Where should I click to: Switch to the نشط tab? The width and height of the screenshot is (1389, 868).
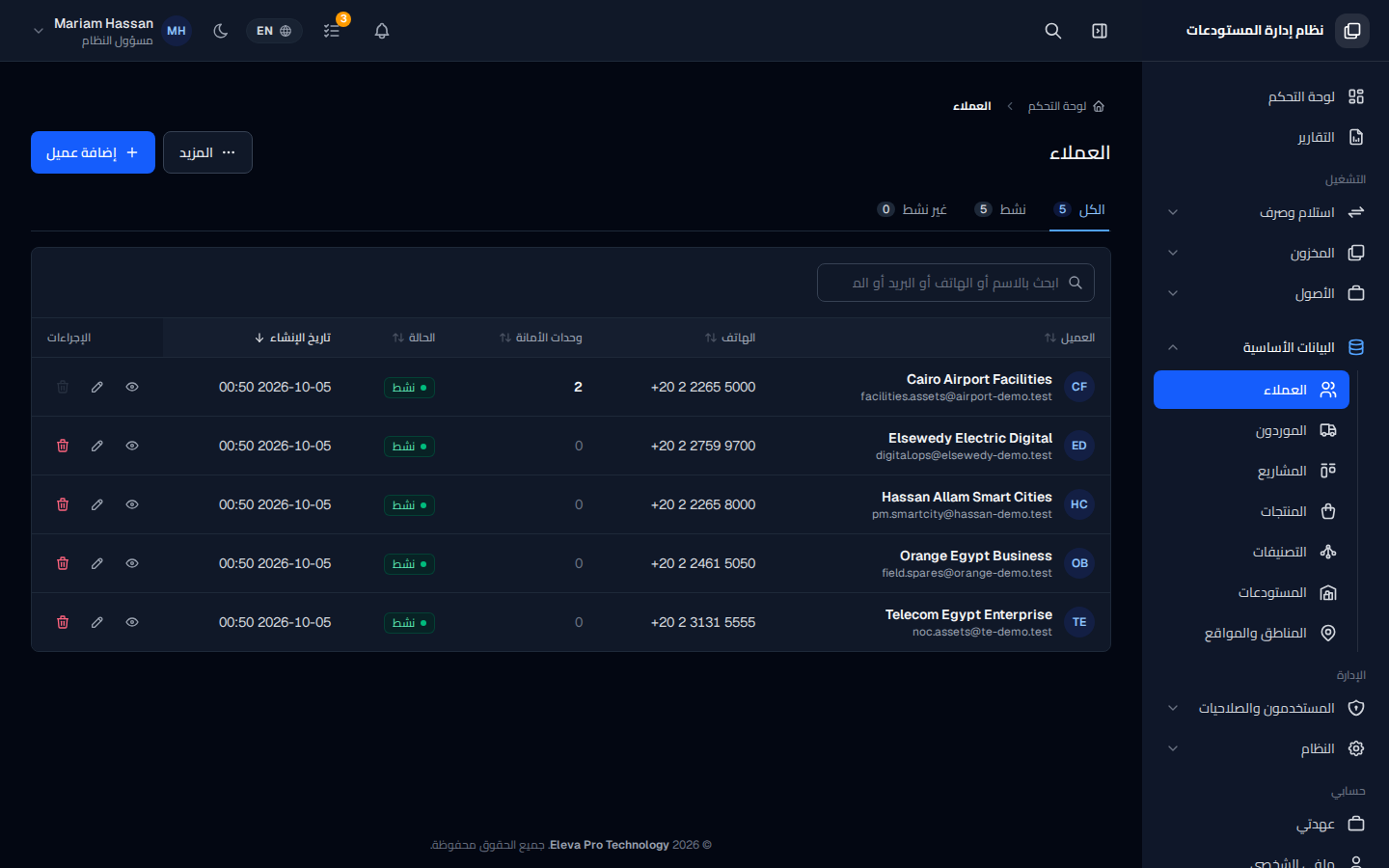pos(1000,209)
